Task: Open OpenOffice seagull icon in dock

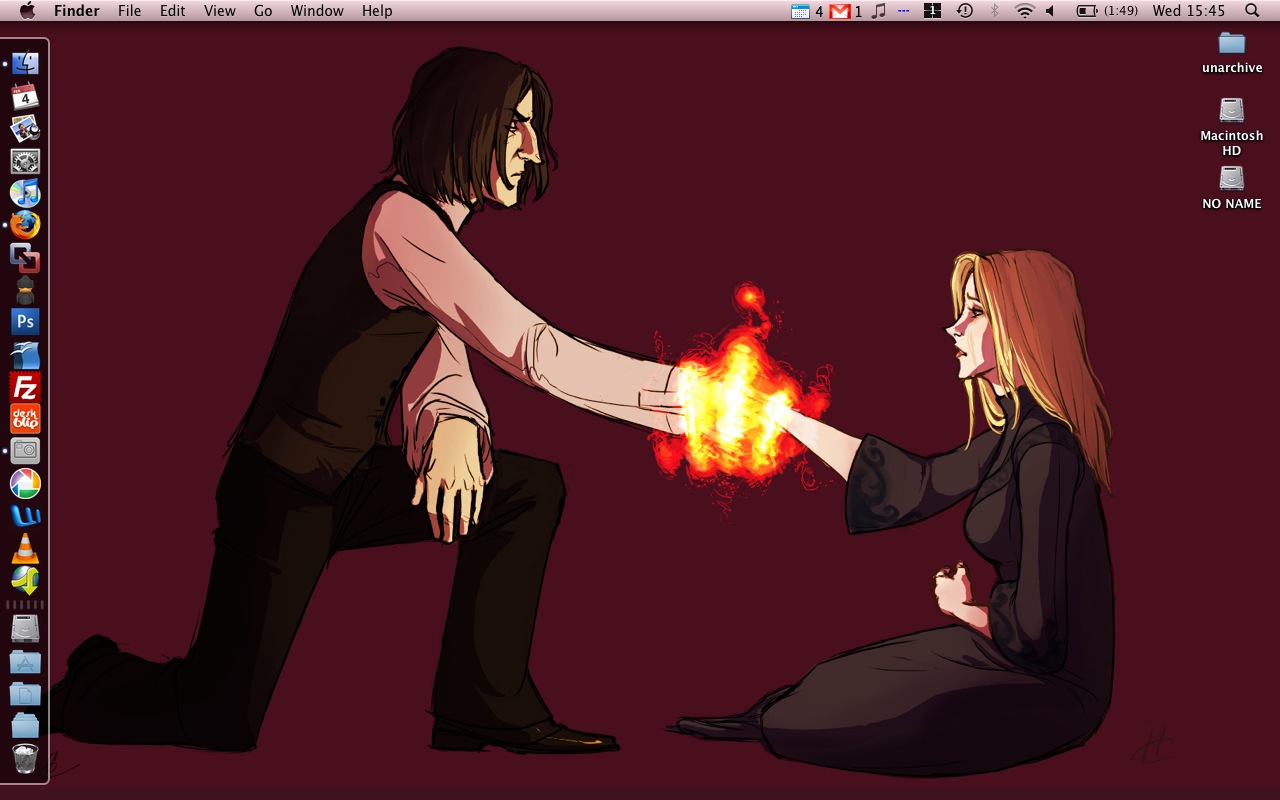Action: pyautogui.click(x=25, y=354)
